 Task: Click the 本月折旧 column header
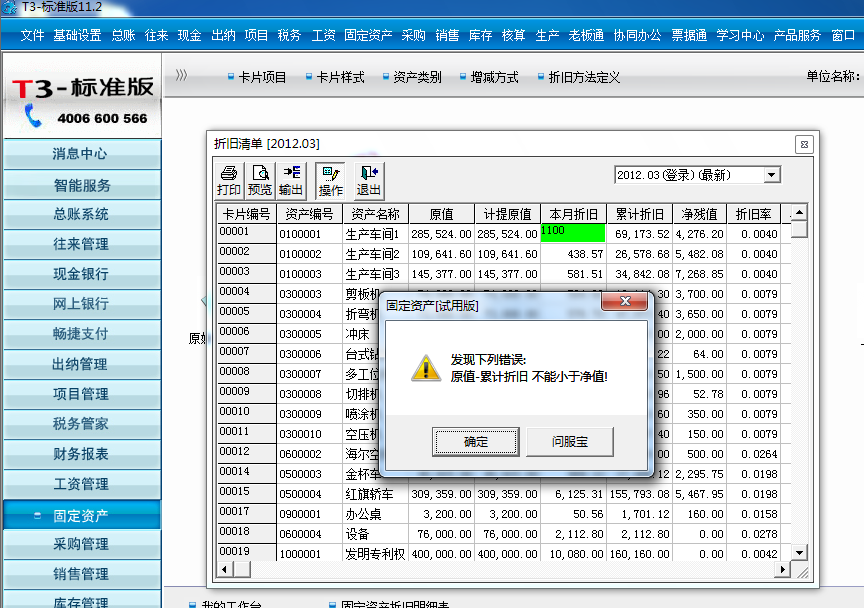[574, 214]
